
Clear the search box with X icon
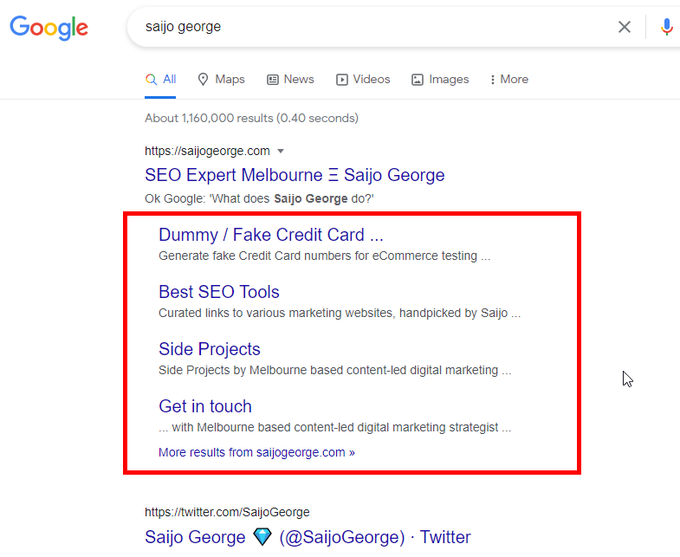pyautogui.click(x=624, y=27)
